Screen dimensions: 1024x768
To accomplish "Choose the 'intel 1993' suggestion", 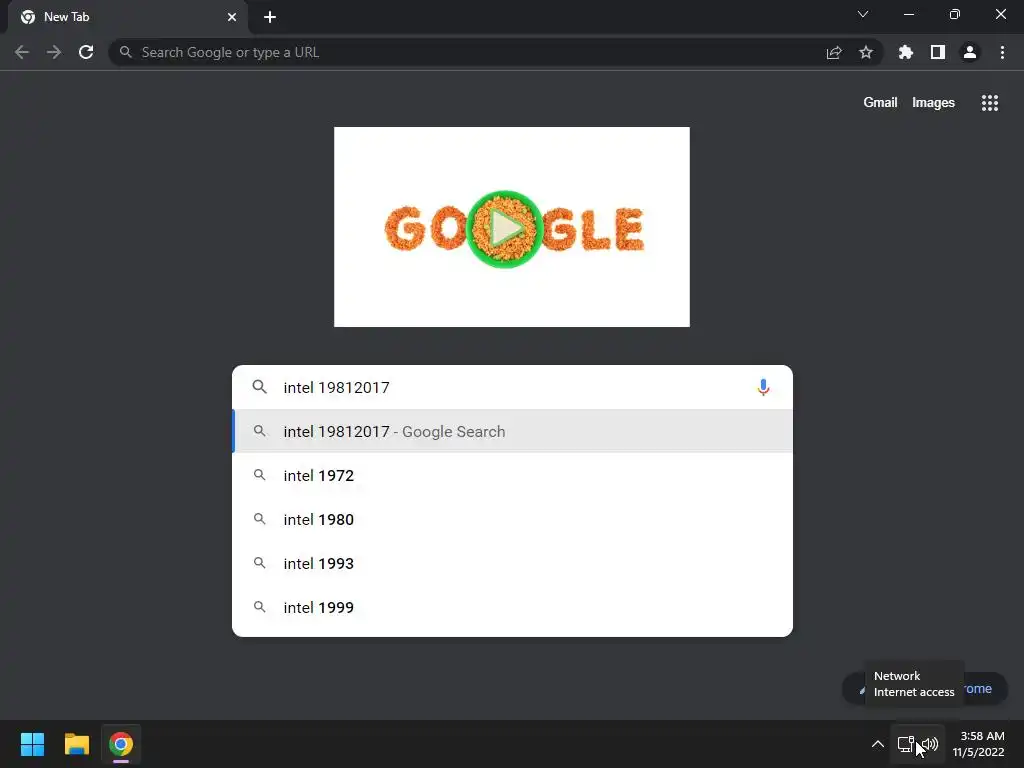I will 513,563.
